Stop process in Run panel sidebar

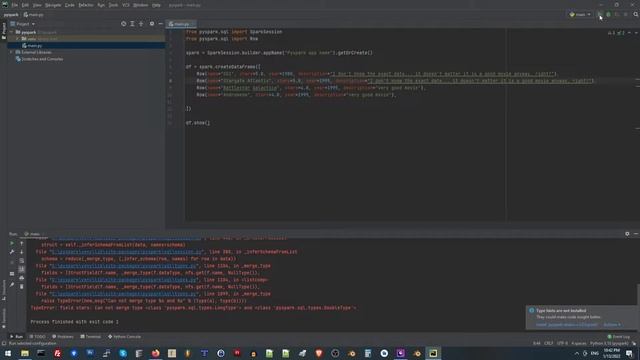[x=12, y=261]
